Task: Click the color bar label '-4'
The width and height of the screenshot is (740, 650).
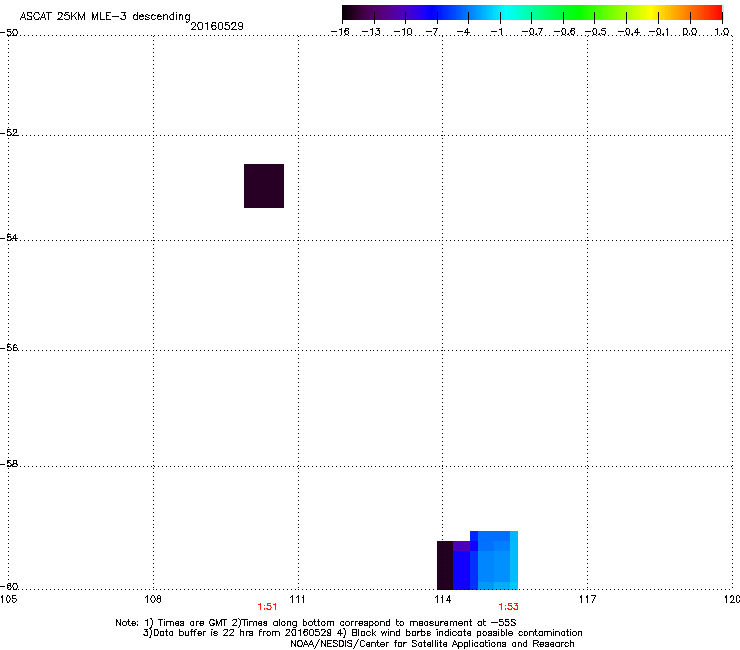Action: point(464,32)
